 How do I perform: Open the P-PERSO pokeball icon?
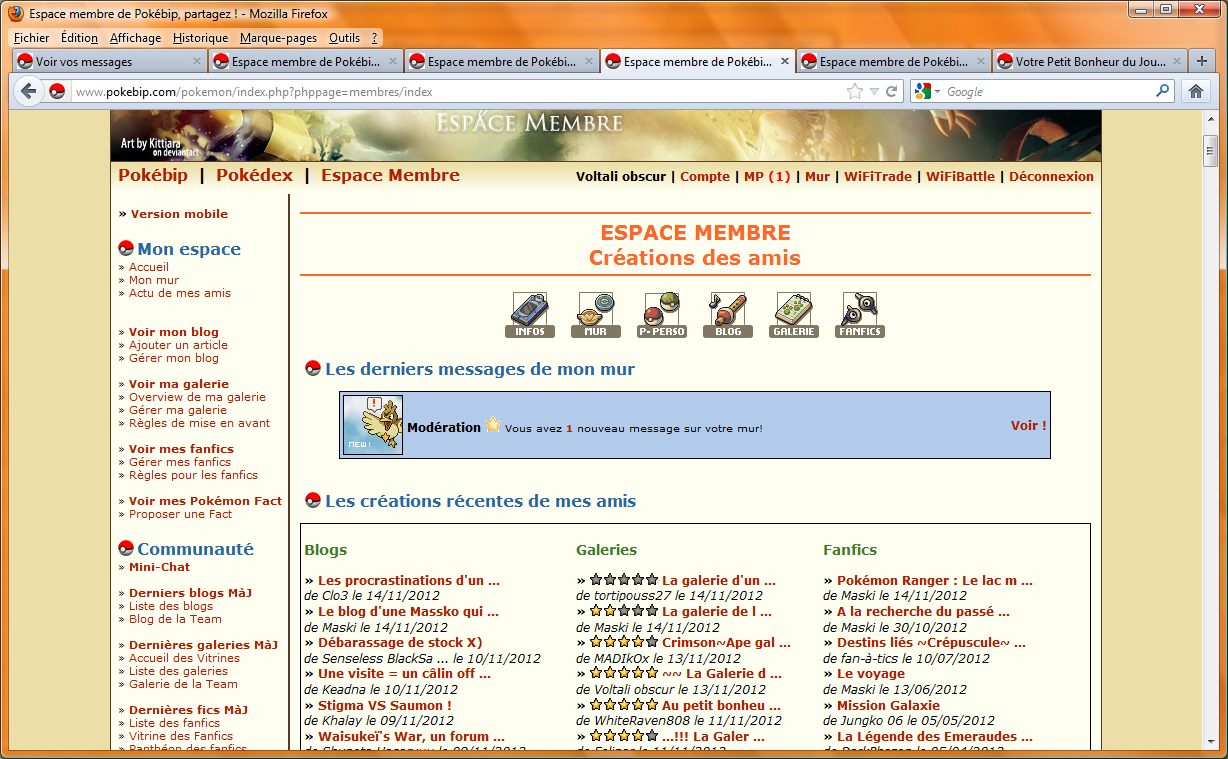pyautogui.click(x=662, y=315)
